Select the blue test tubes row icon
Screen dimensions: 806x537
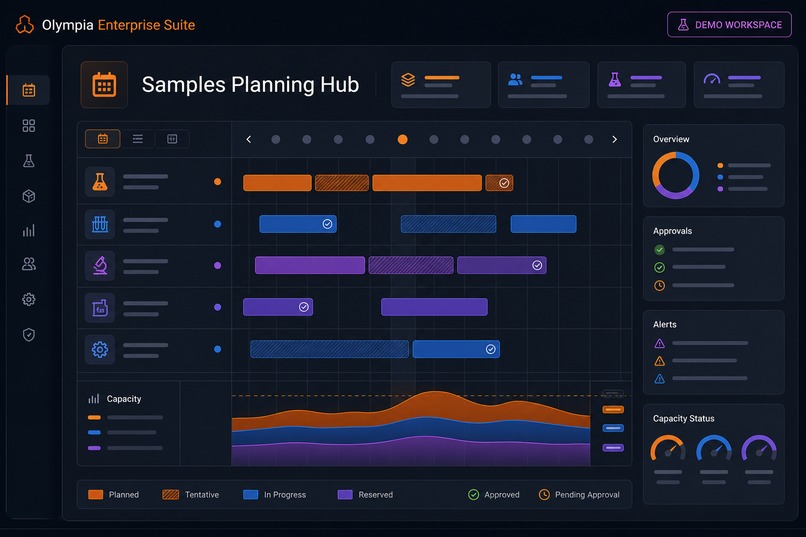pos(100,224)
